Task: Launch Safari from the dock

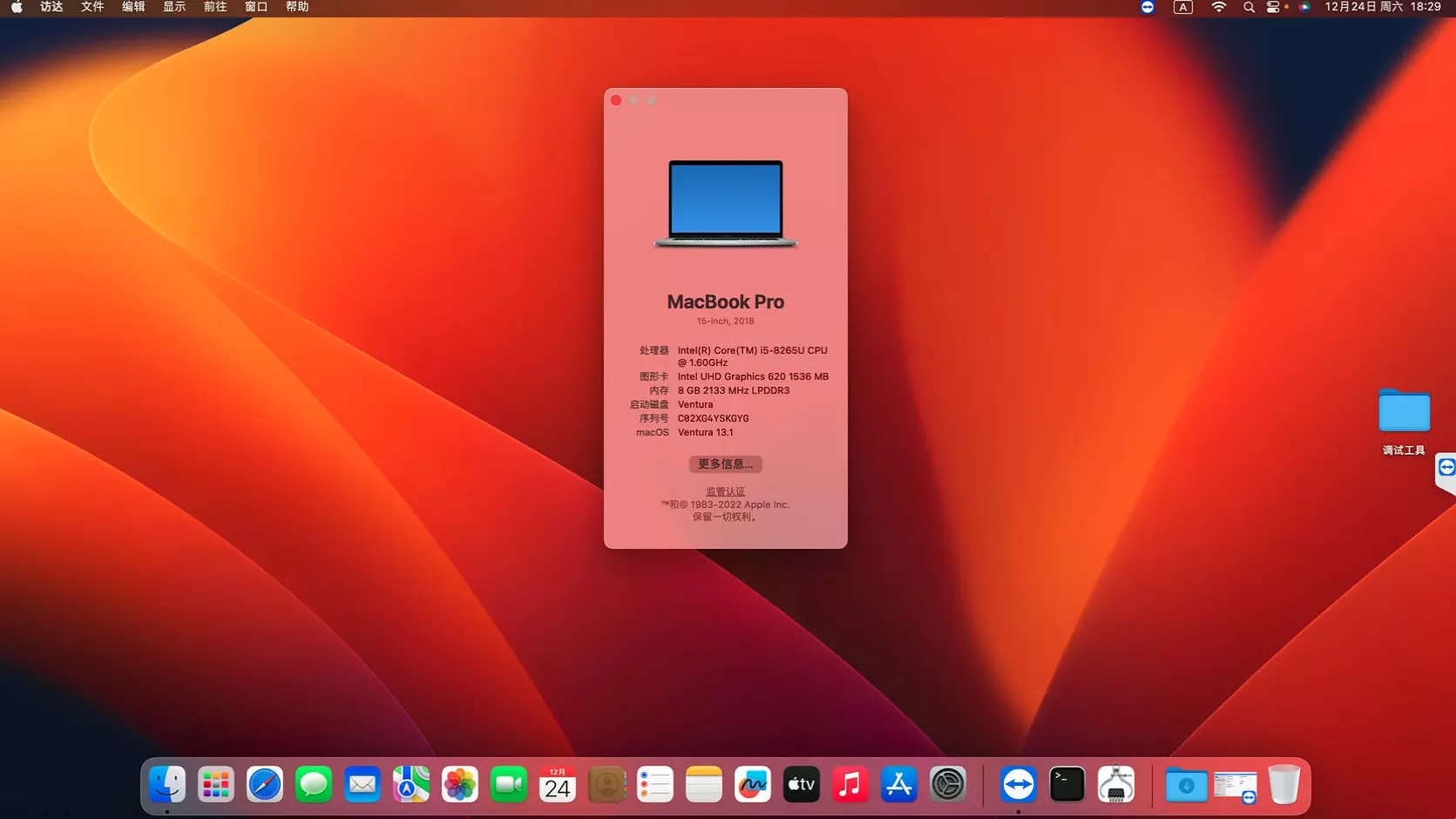Action: tap(265, 785)
